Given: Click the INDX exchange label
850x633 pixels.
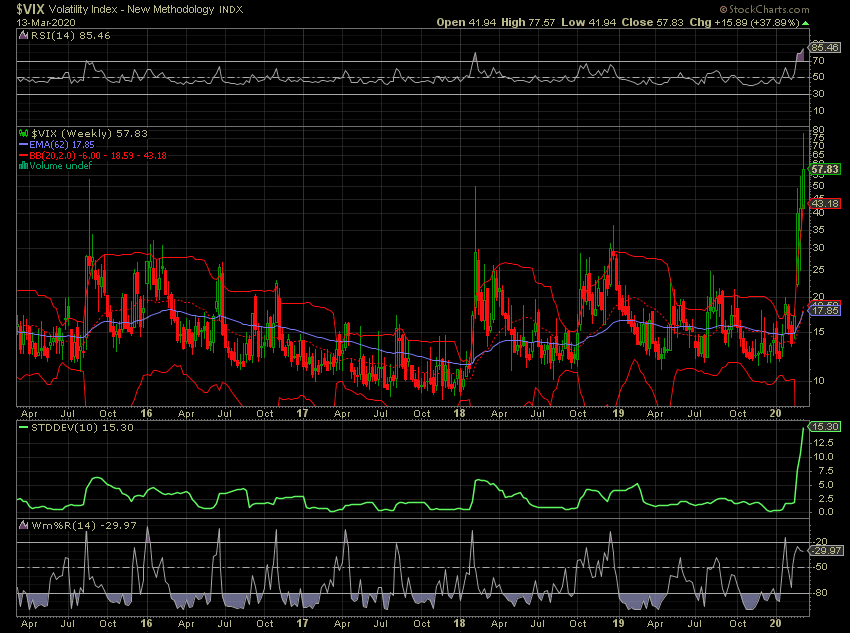Looking at the screenshot, I should click(x=231, y=10).
